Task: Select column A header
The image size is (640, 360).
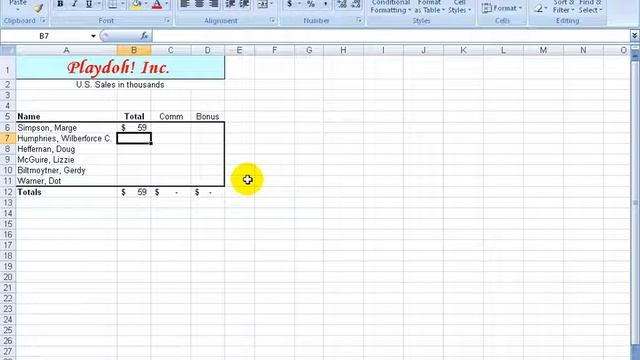Action: [67, 50]
